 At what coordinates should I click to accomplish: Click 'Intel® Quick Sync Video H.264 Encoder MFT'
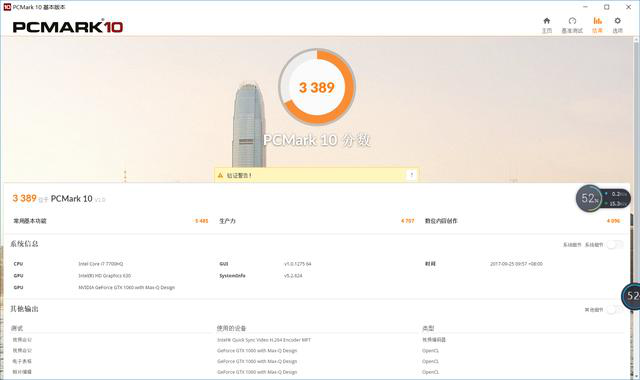pyautogui.click(x=264, y=340)
